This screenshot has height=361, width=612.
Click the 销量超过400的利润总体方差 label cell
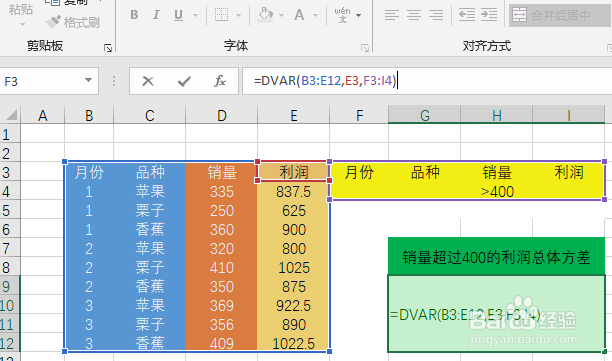point(496,257)
